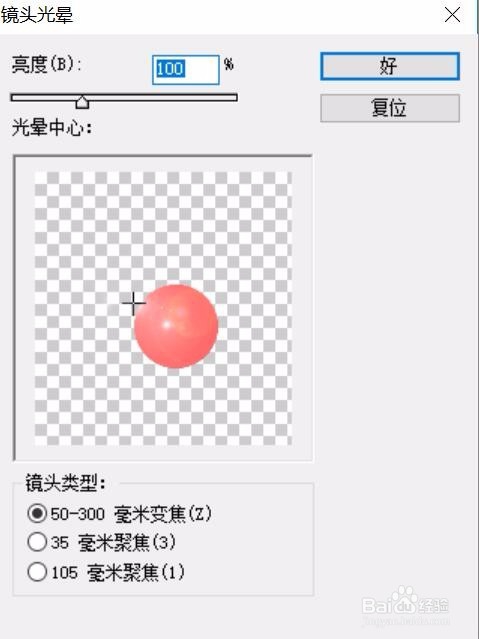Click slider track left of the thumb
The height and width of the screenshot is (639, 479).
pyautogui.click(x=43, y=97)
